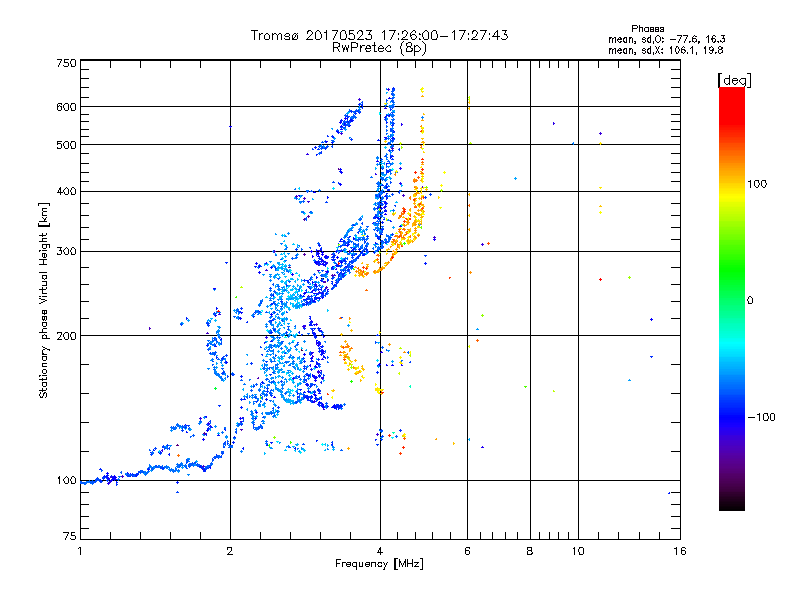Click the y-axis tick label "750"

(66, 63)
